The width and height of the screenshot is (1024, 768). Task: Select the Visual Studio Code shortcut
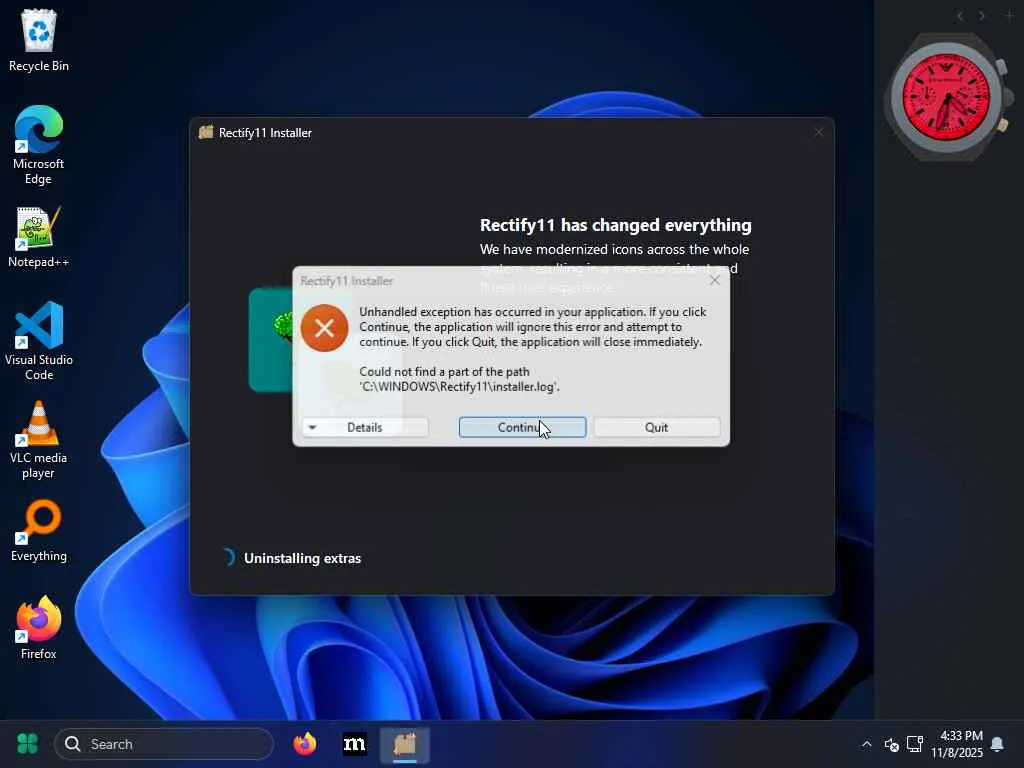[39, 341]
